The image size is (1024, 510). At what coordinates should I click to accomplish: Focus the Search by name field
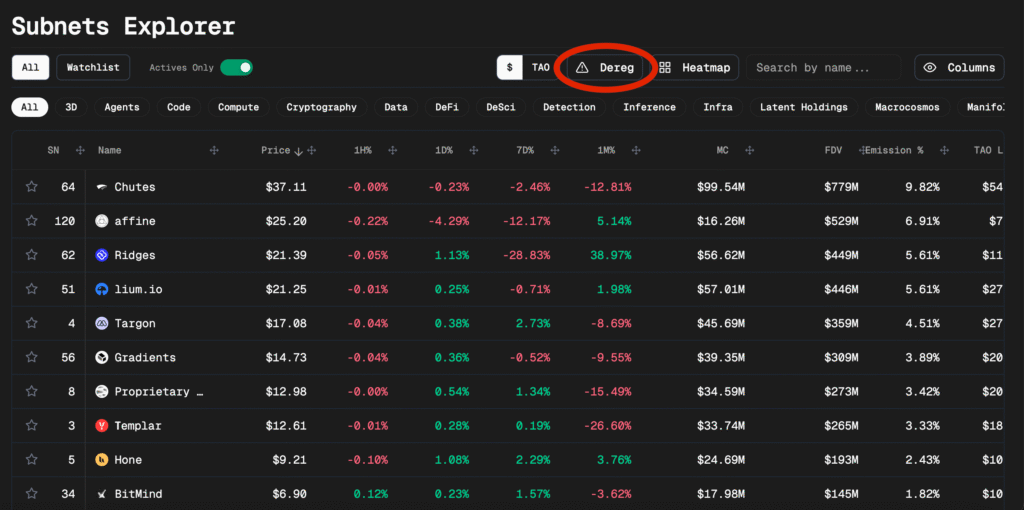[x=823, y=67]
